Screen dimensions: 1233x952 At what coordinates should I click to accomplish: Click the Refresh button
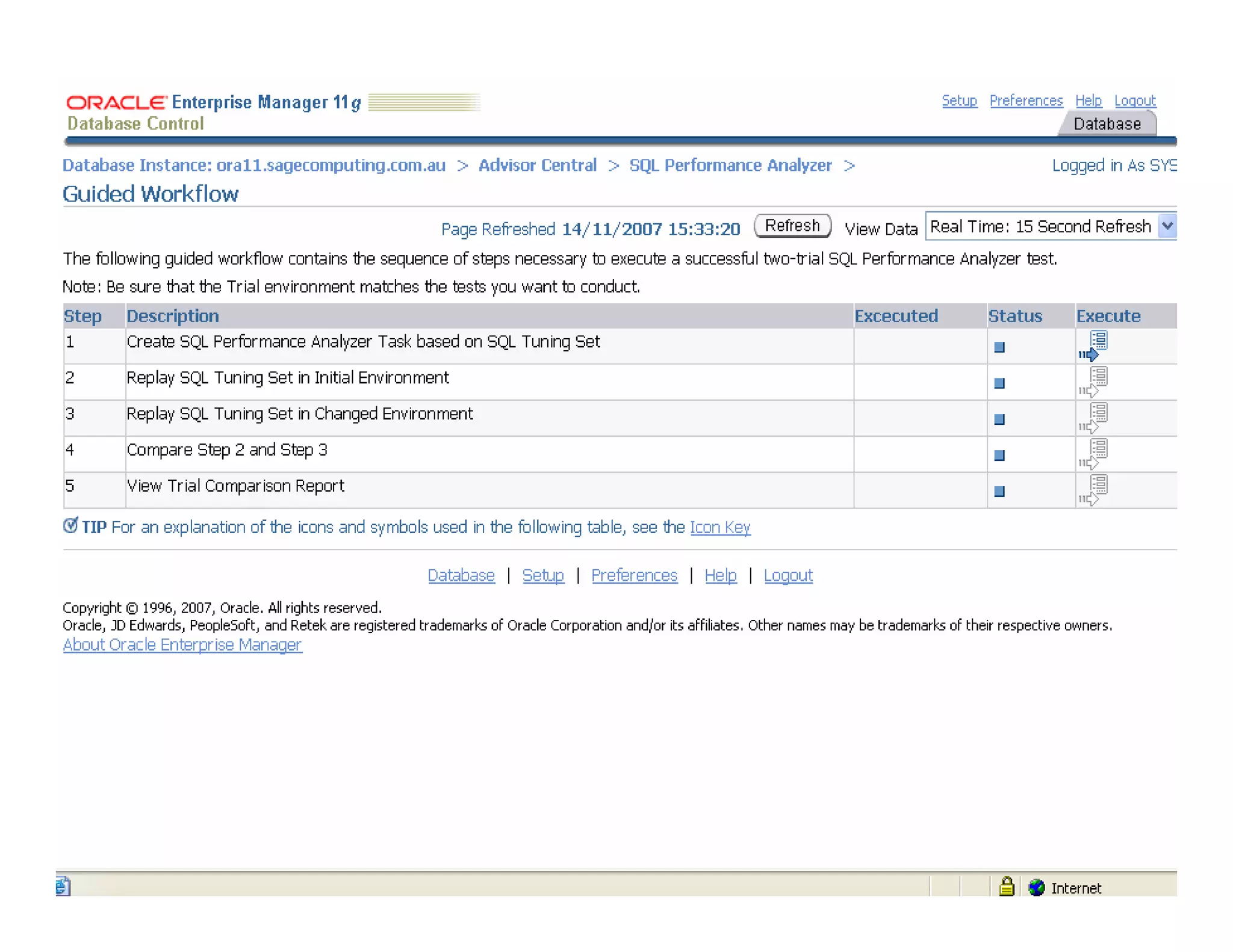tap(792, 226)
